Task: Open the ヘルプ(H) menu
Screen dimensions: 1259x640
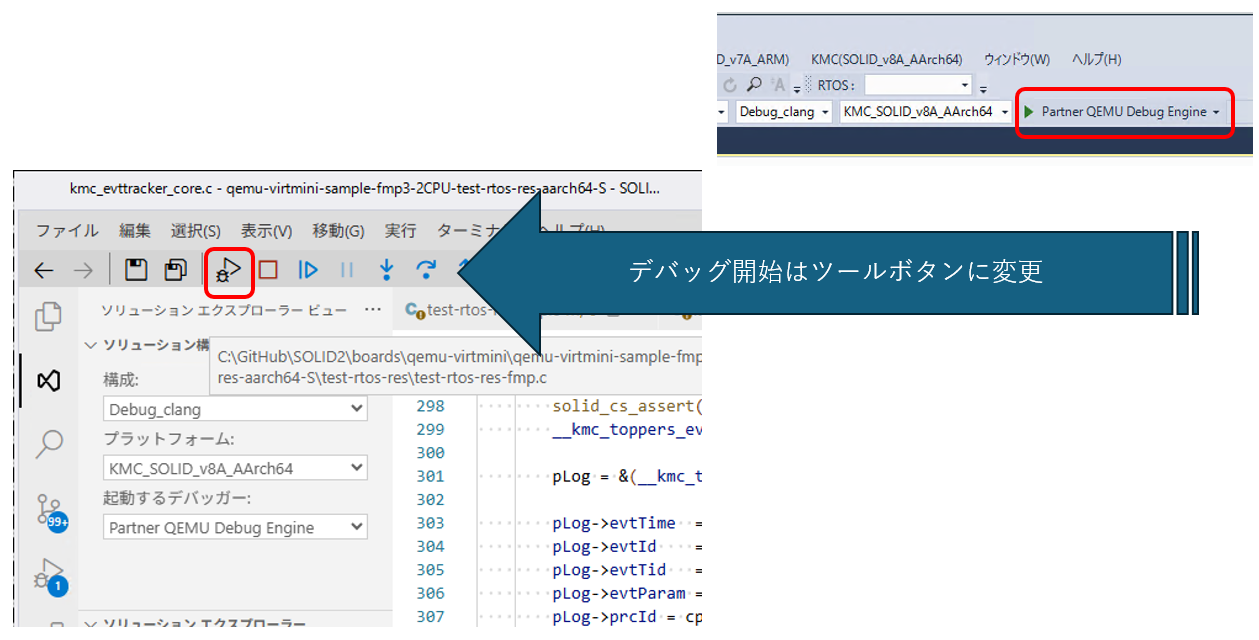Action: 1095,59
